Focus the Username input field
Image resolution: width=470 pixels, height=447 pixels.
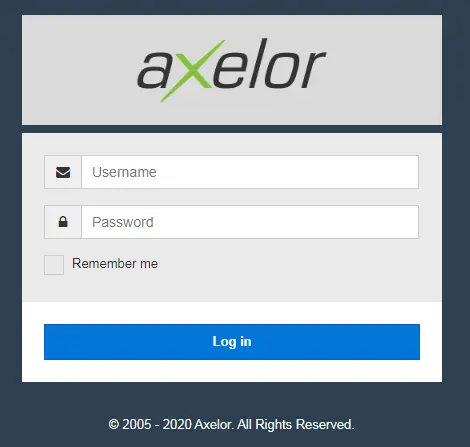(250, 172)
